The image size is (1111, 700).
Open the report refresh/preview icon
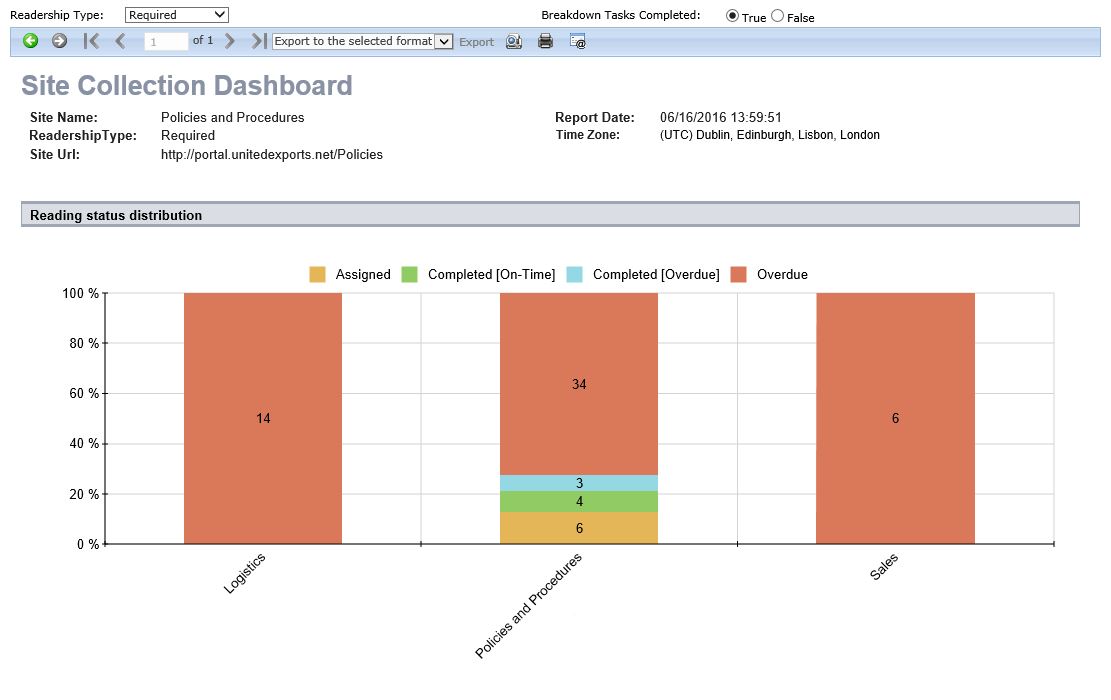click(513, 42)
